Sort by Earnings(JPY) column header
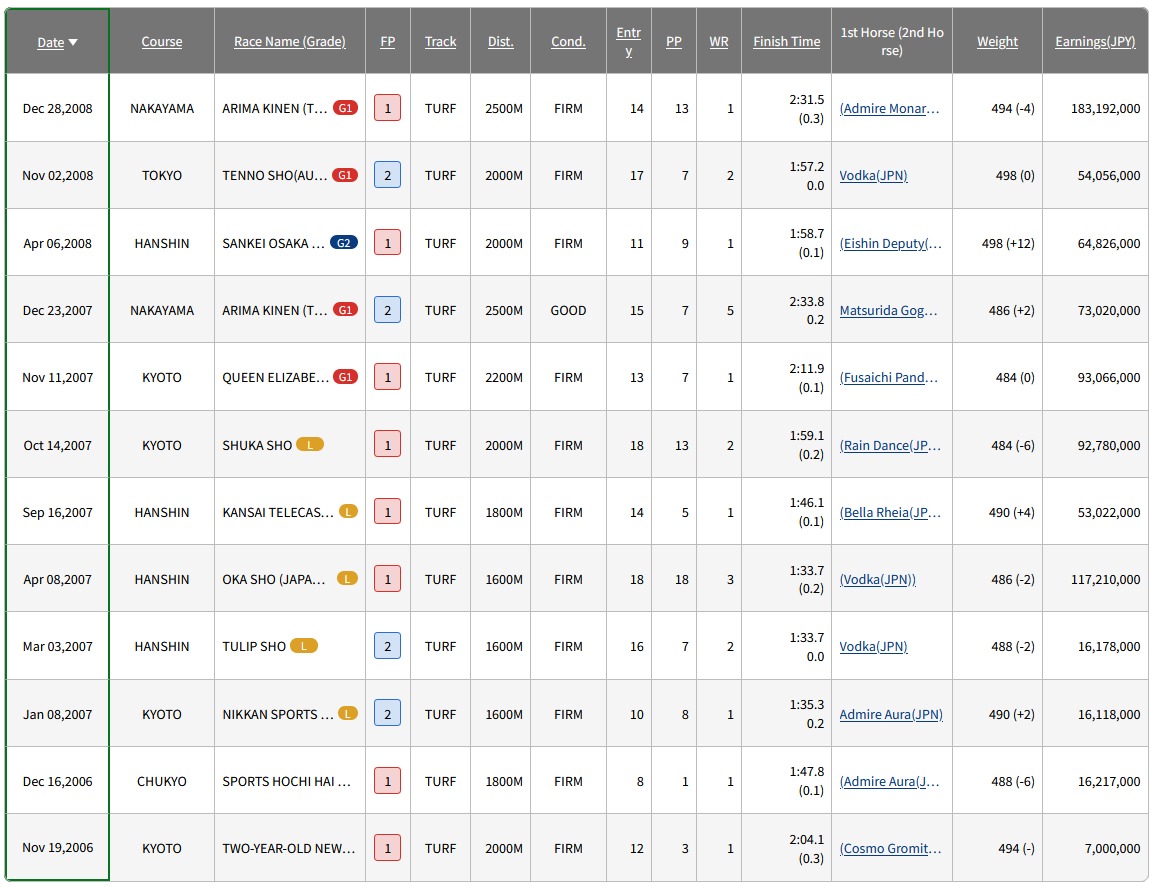 coord(1095,42)
